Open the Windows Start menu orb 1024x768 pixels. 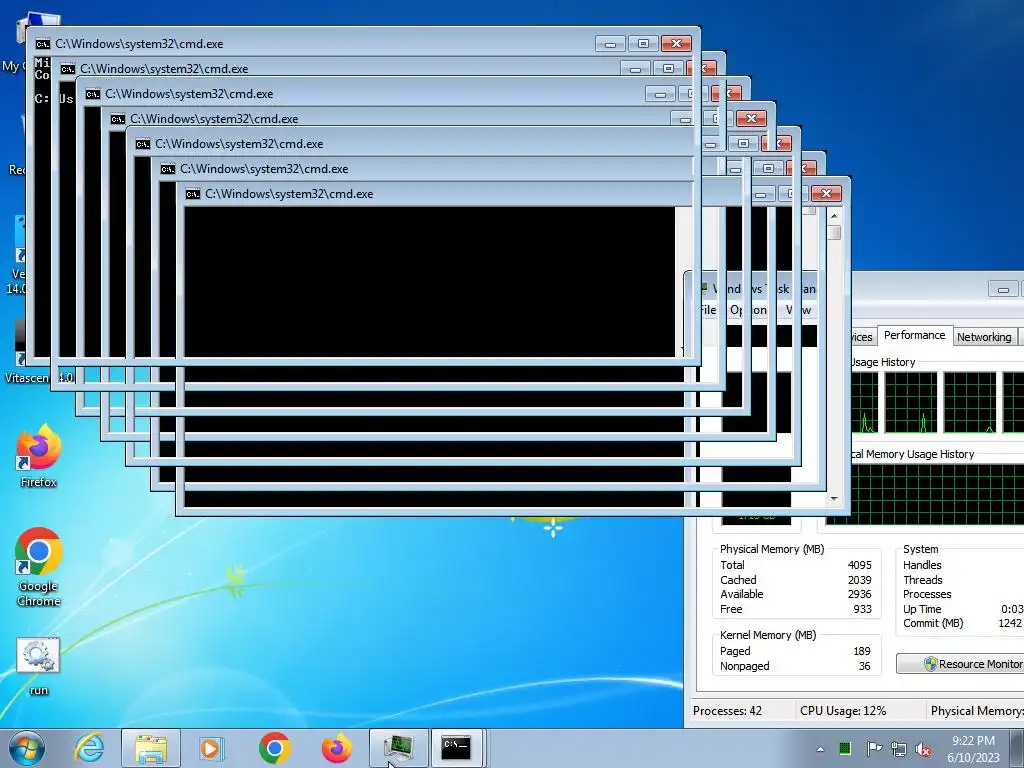27,748
